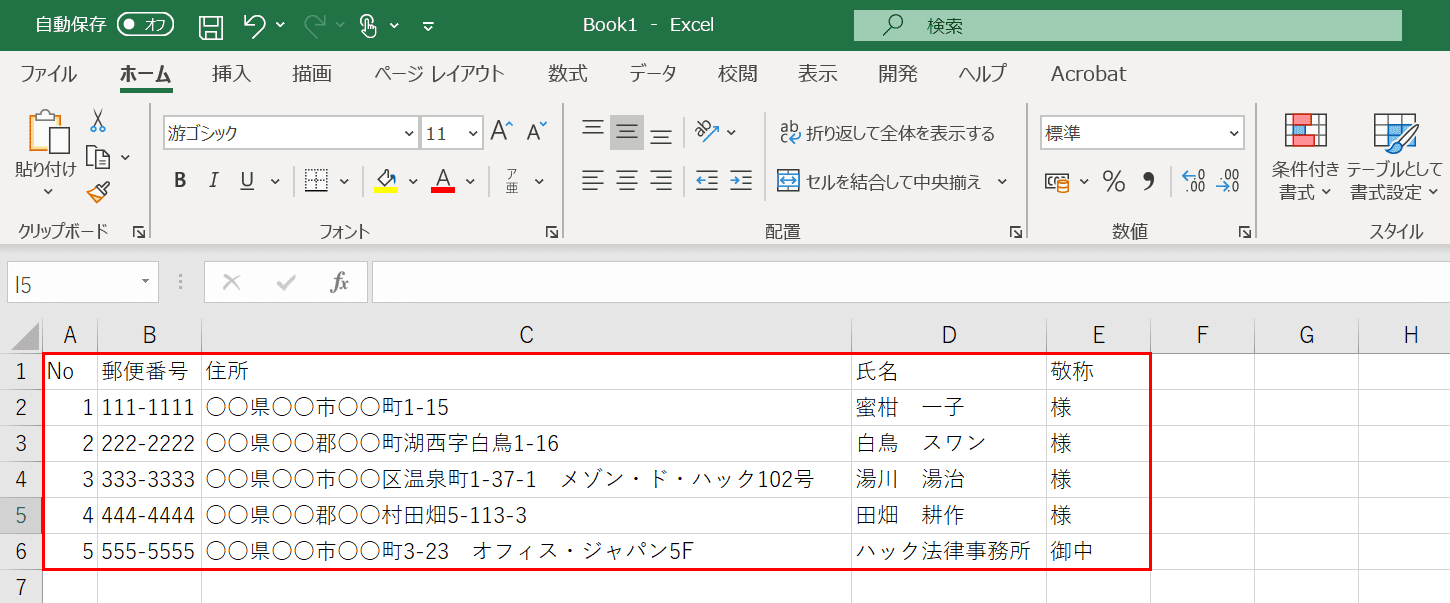Click the phonetic guide (ふりがな) icon

[x=512, y=181]
